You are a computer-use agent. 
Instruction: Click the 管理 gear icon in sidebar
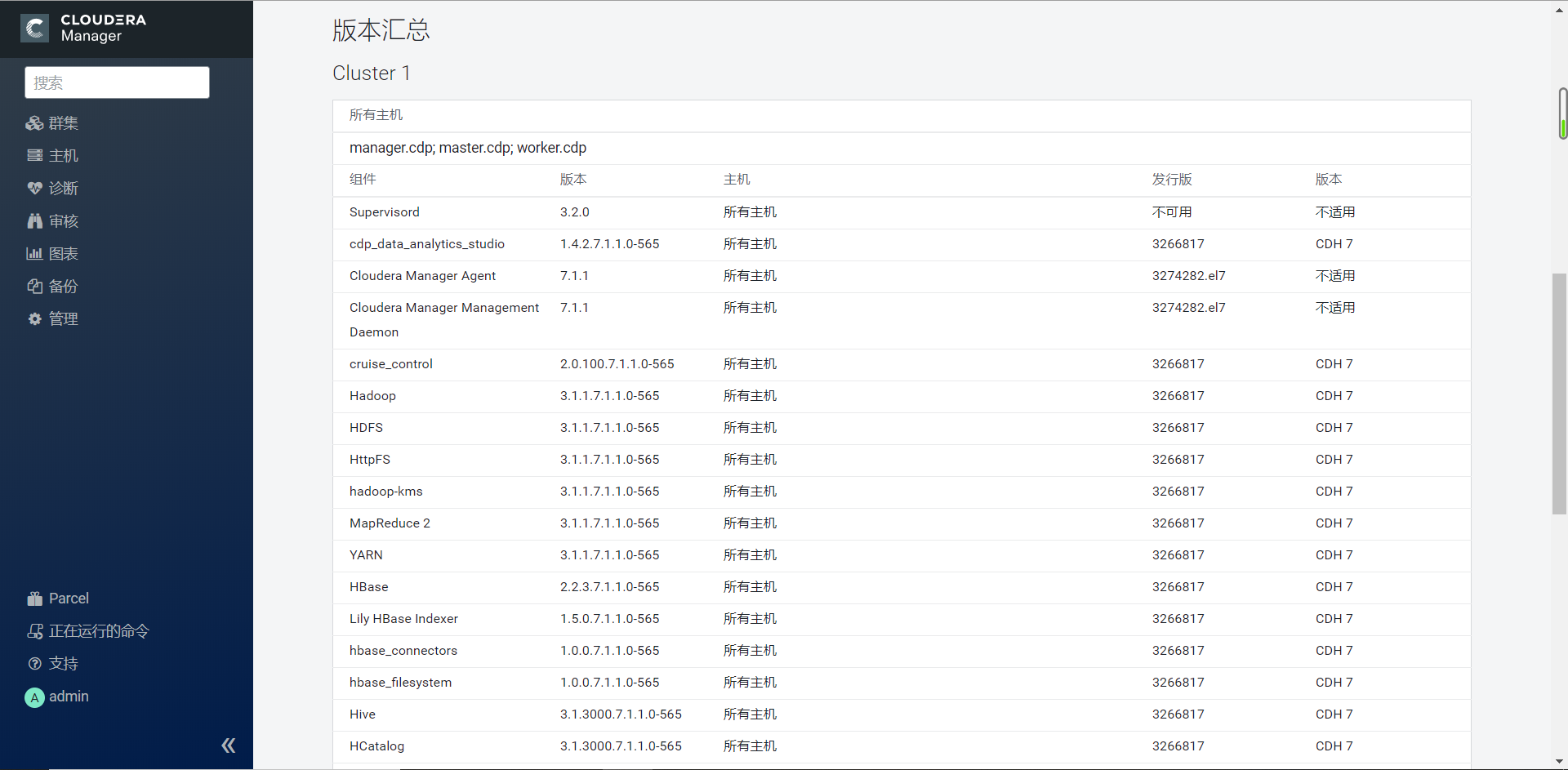[34, 319]
